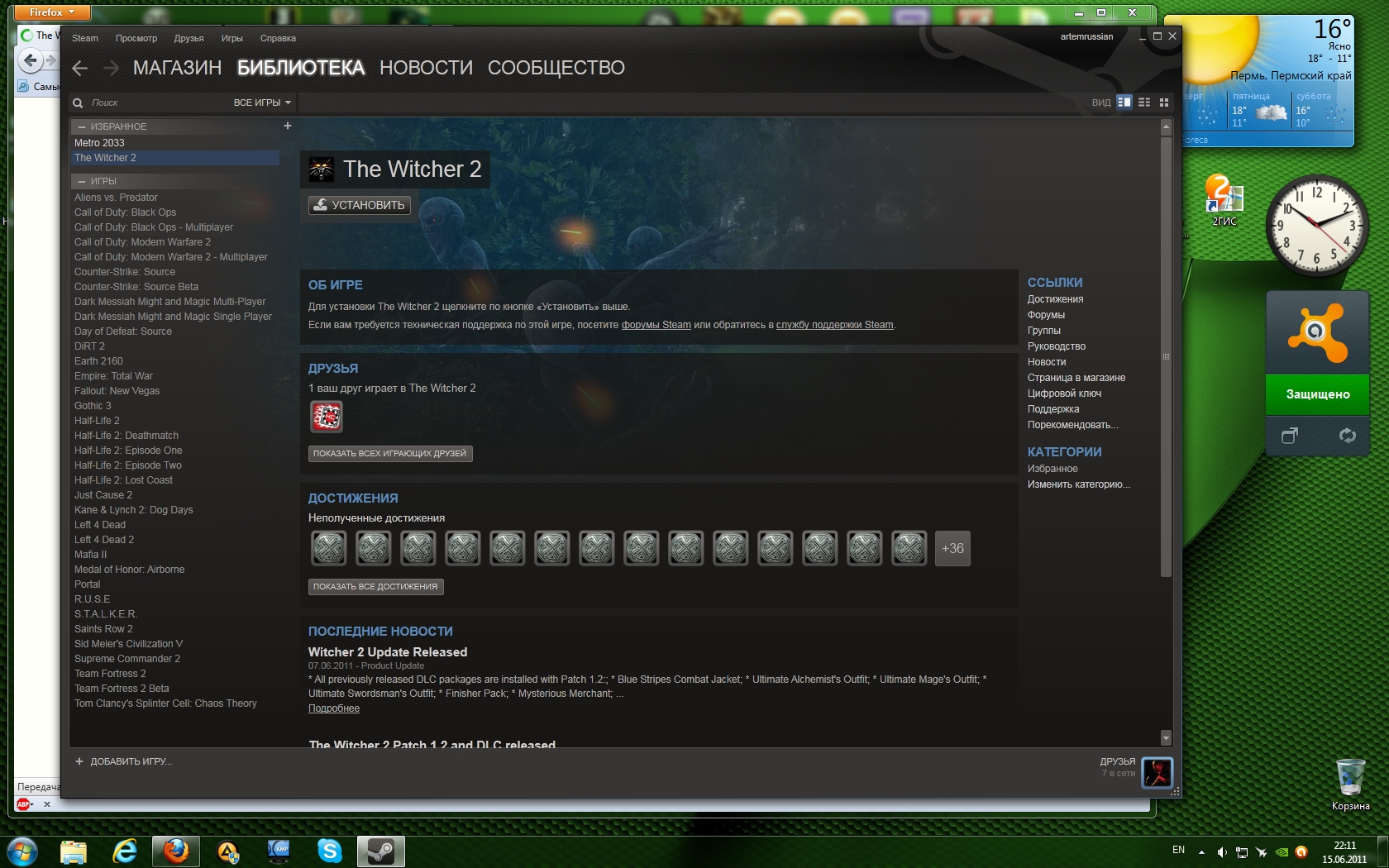This screenshot has height=868, width=1389.
Task: Click the avast gadget refresh icon
Action: (1348, 436)
